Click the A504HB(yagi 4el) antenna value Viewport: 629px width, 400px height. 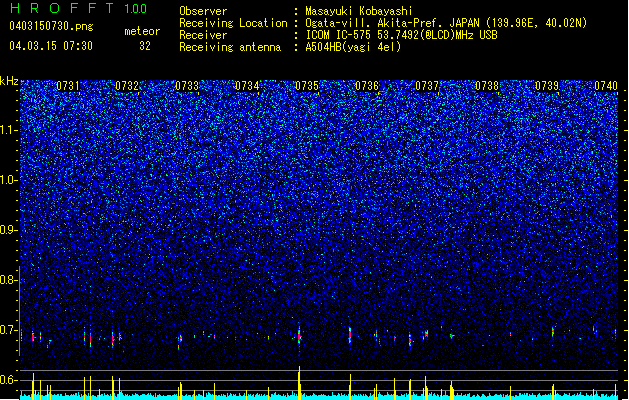(353, 47)
